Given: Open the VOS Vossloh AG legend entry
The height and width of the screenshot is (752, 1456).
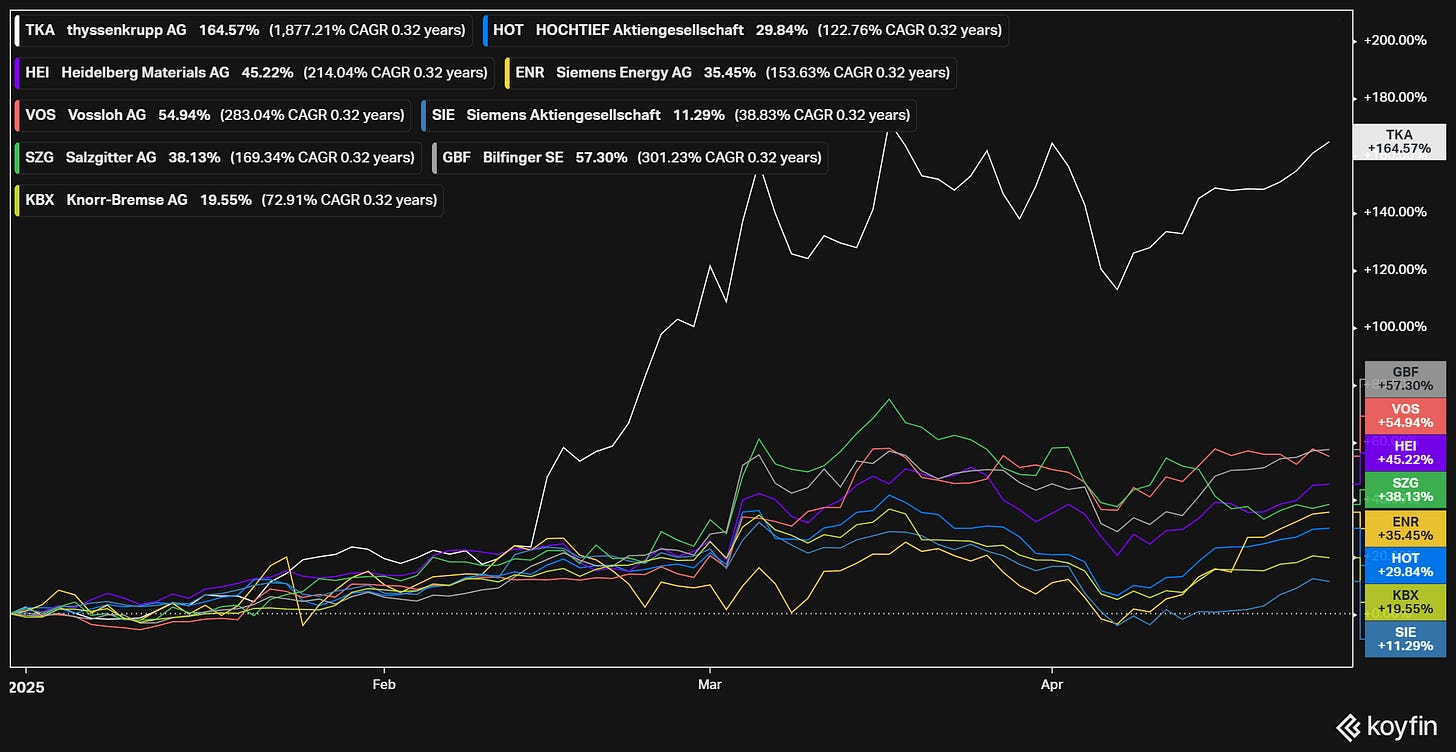Looking at the screenshot, I should pyautogui.click(x=212, y=115).
